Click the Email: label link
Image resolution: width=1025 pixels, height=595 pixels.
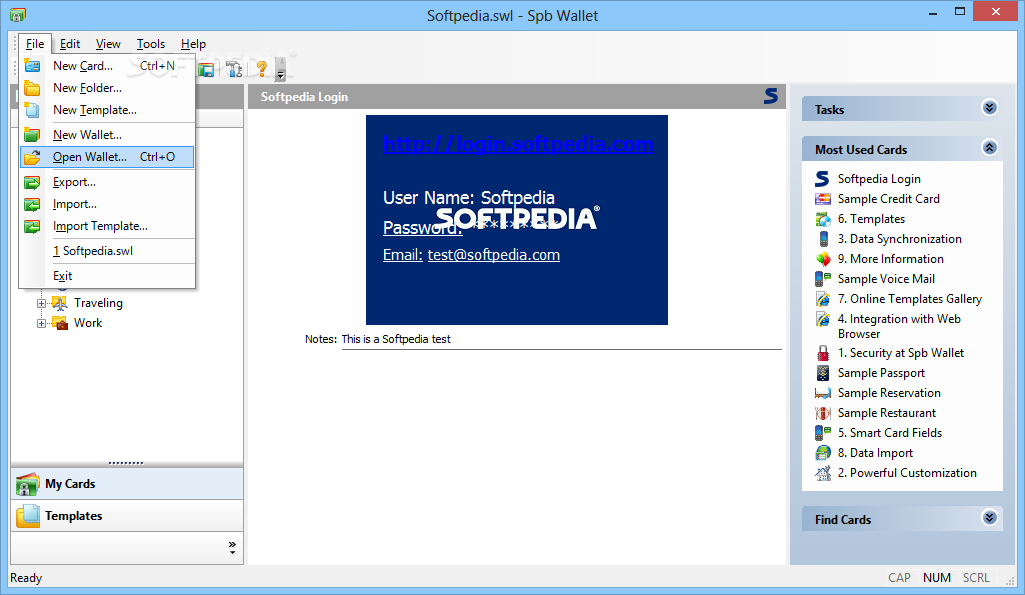click(403, 255)
